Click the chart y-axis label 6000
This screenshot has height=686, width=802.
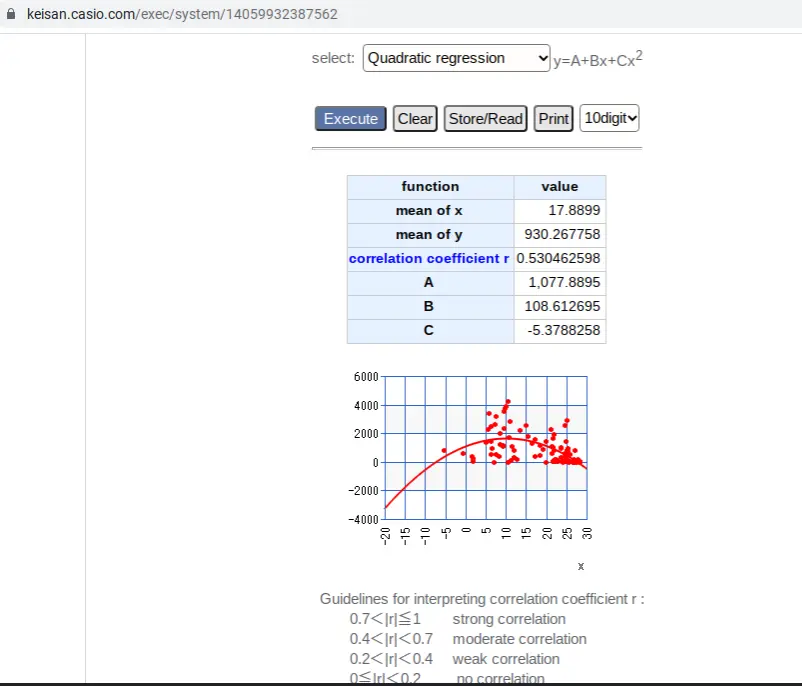366,377
